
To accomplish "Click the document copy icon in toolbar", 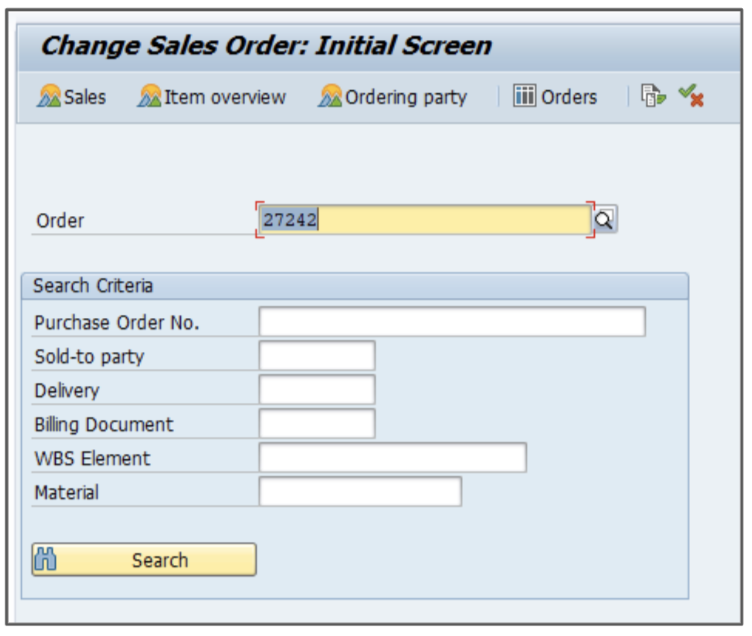I will point(653,97).
